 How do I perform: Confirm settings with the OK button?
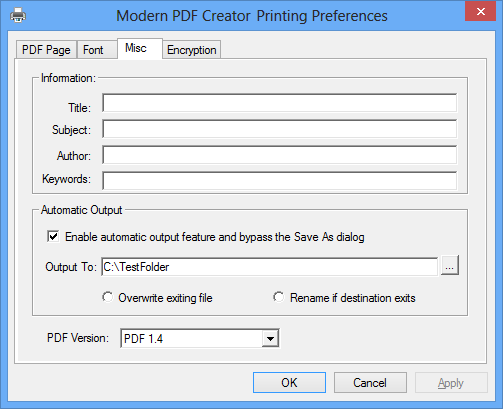(289, 383)
